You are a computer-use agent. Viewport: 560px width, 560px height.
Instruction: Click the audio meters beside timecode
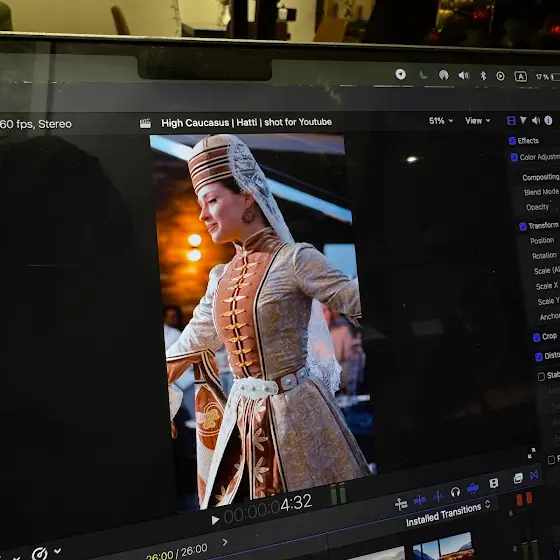point(338,494)
